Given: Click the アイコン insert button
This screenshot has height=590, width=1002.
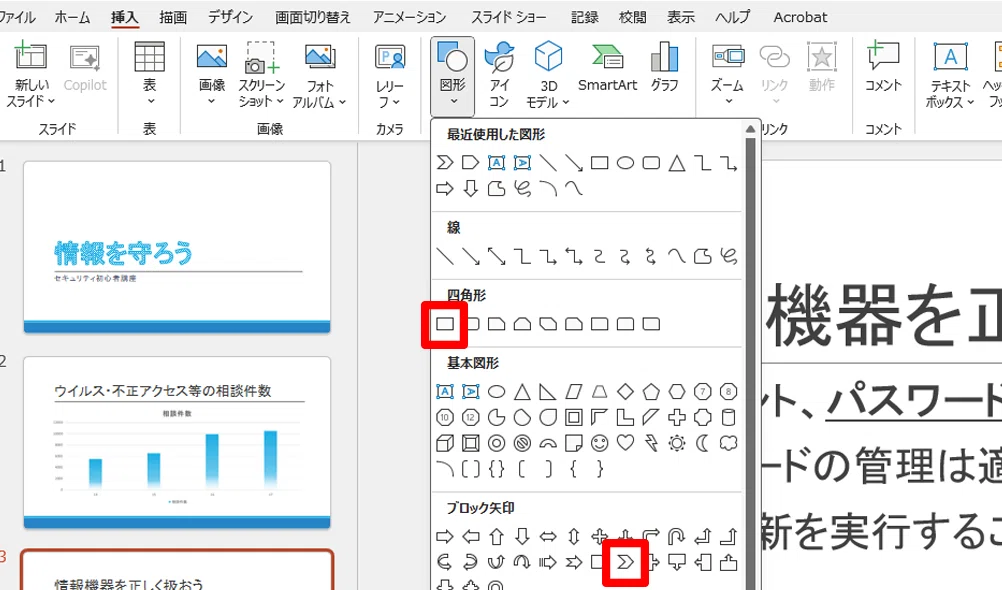Looking at the screenshot, I should [x=499, y=74].
